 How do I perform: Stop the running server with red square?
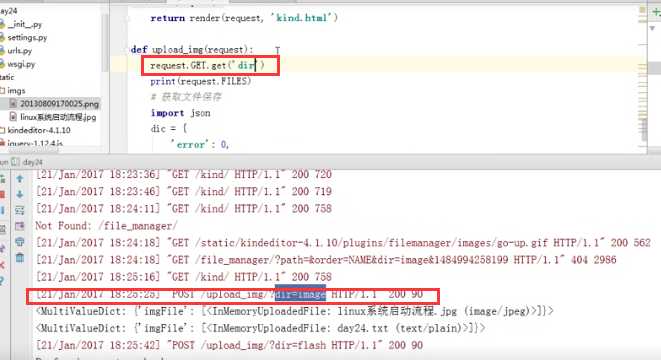[2, 194]
